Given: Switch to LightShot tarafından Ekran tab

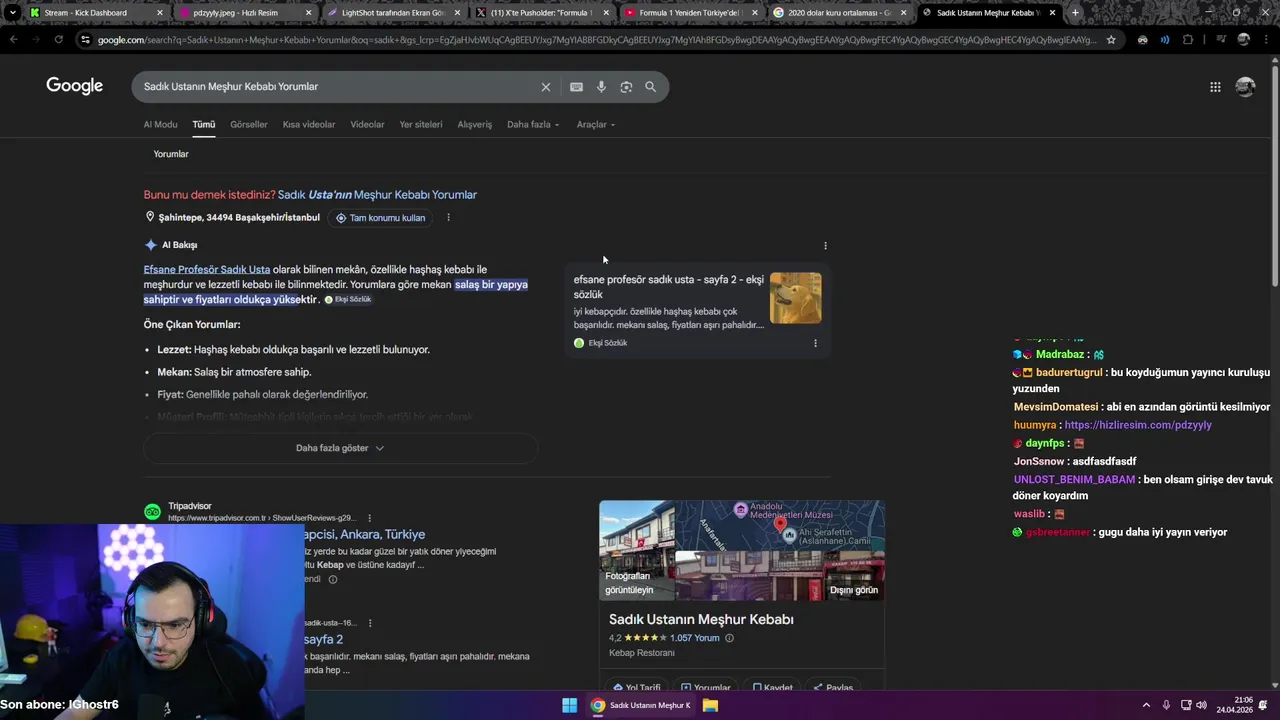Looking at the screenshot, I should pos(392,13).
